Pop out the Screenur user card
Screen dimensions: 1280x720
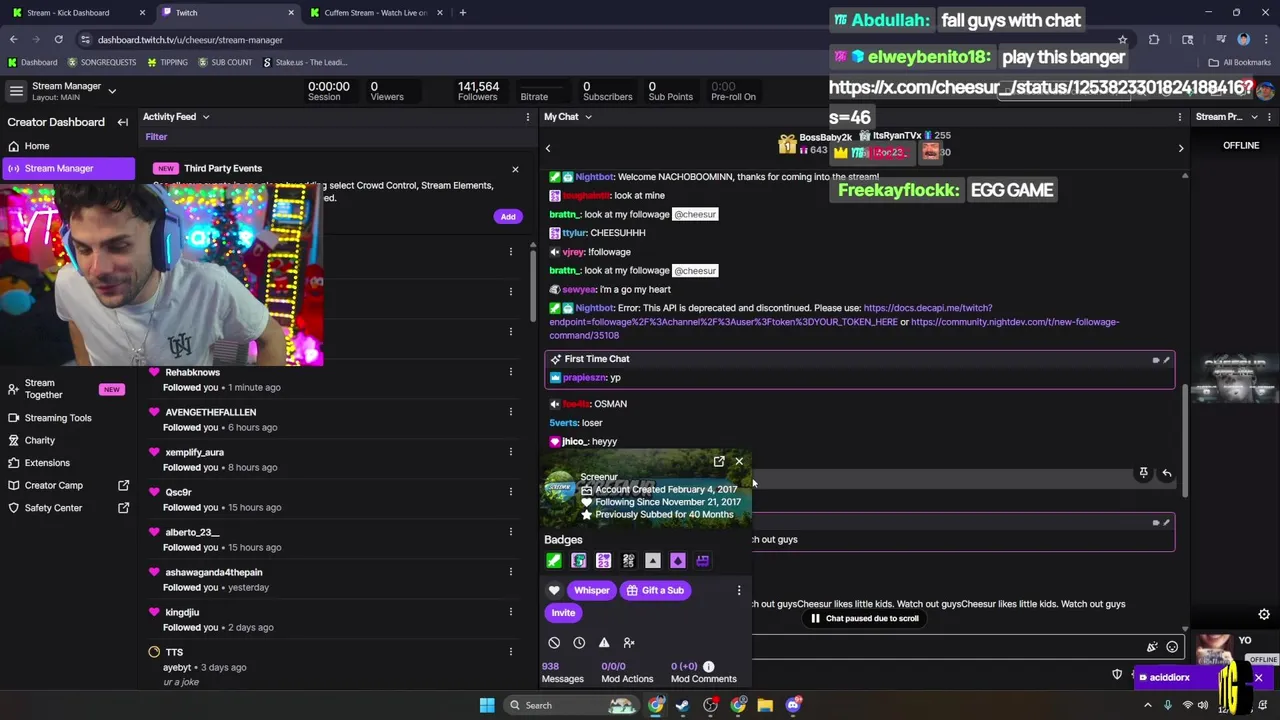click(719, 461)
